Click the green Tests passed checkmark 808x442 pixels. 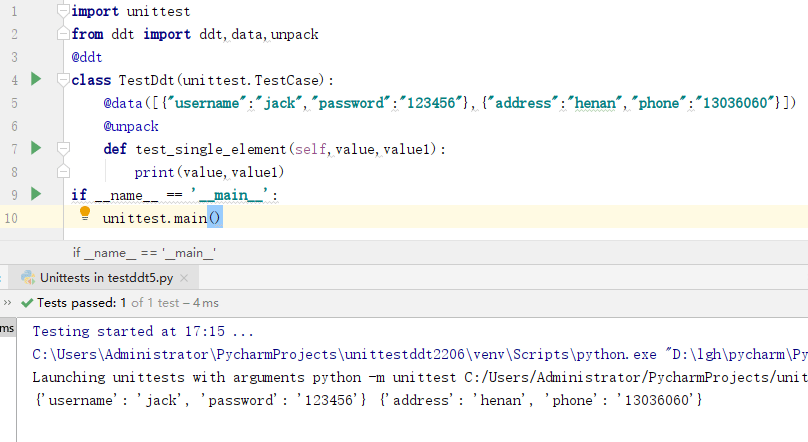click(27, 302)
